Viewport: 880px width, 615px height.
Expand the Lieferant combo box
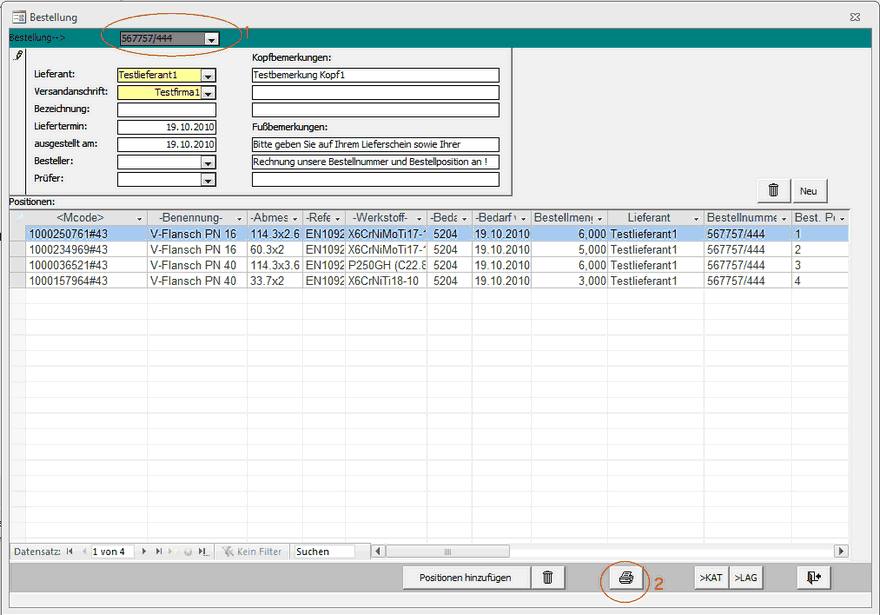(208, 75)
